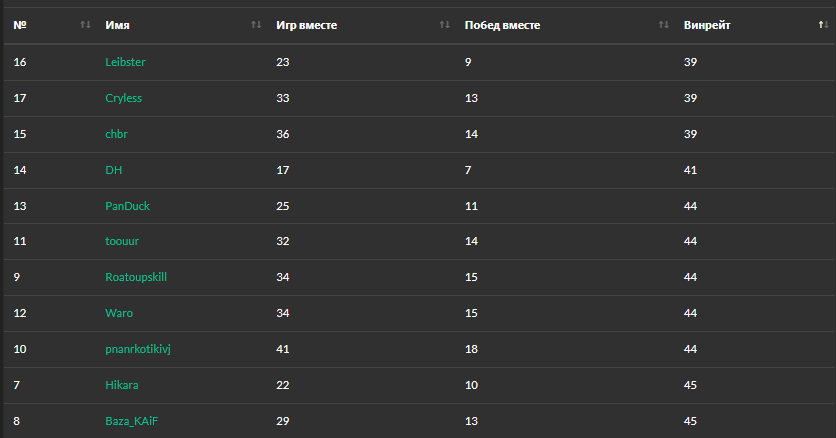Viewport: 836px width, 438px height.
Task: Click PanDuck player name
Action: point(127,206)
